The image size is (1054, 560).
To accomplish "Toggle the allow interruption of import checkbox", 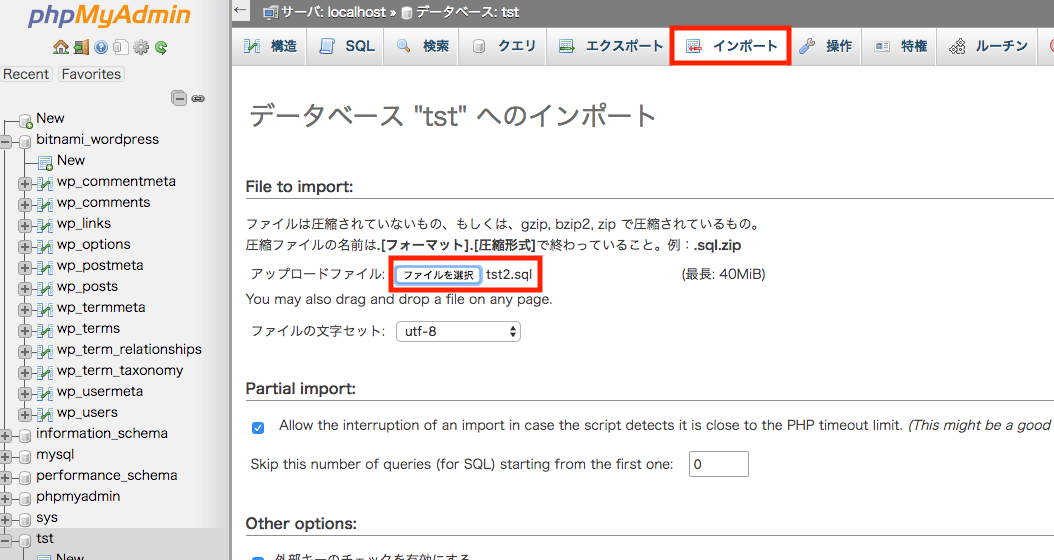I will [258, 427].
